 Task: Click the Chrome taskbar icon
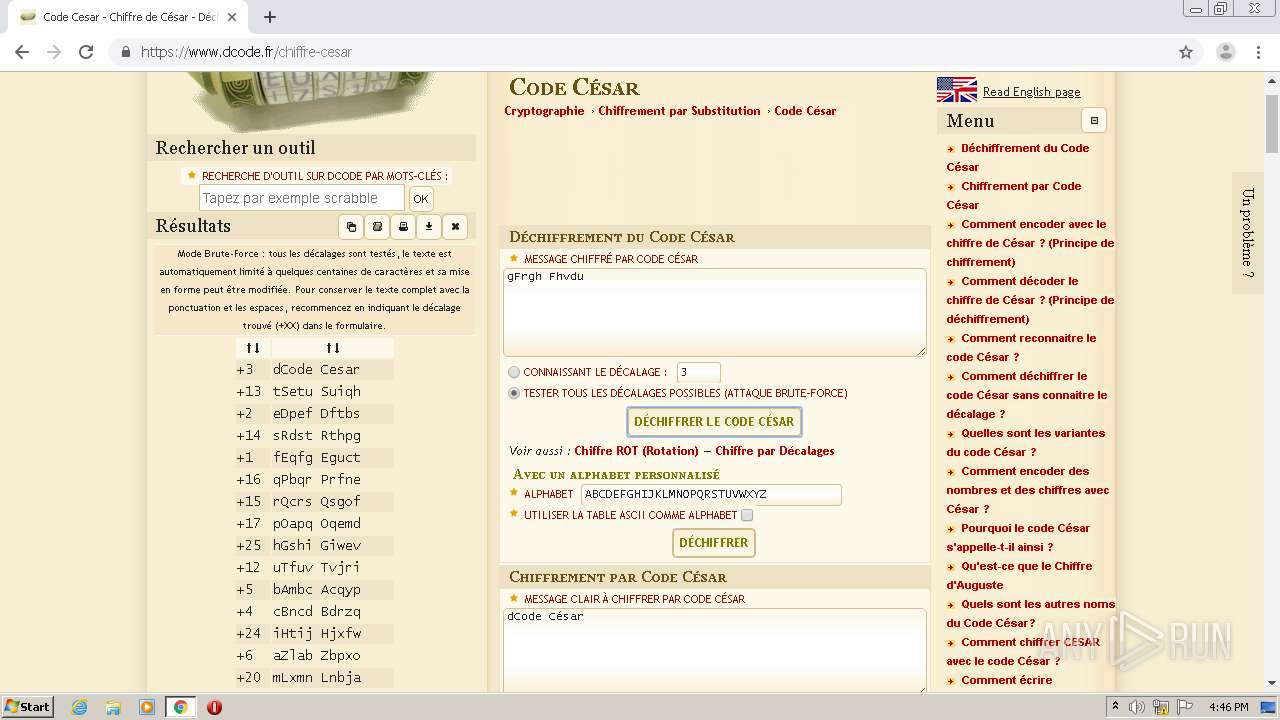tap(181, 707)
